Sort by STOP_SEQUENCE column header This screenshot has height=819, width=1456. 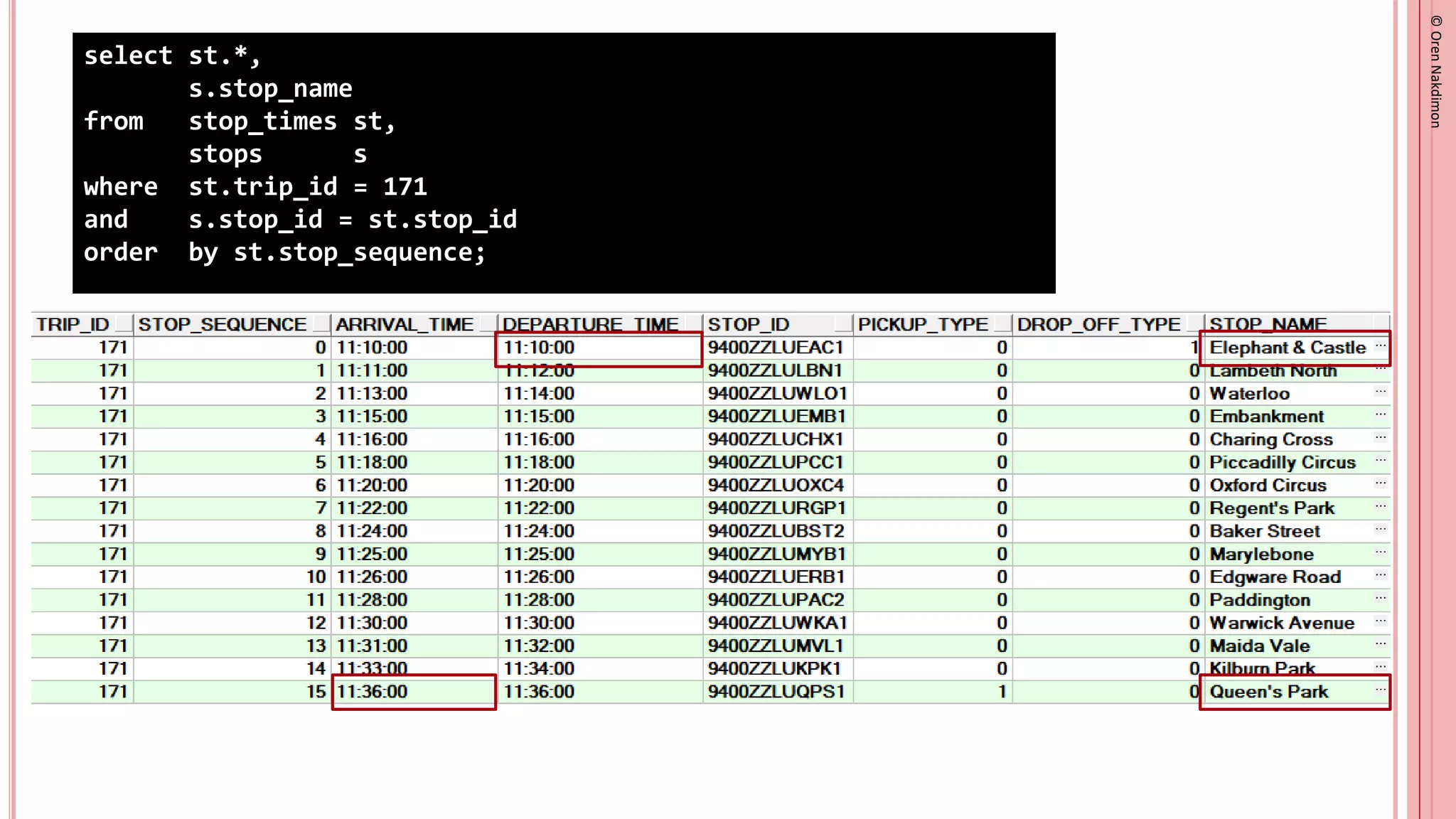222,324
